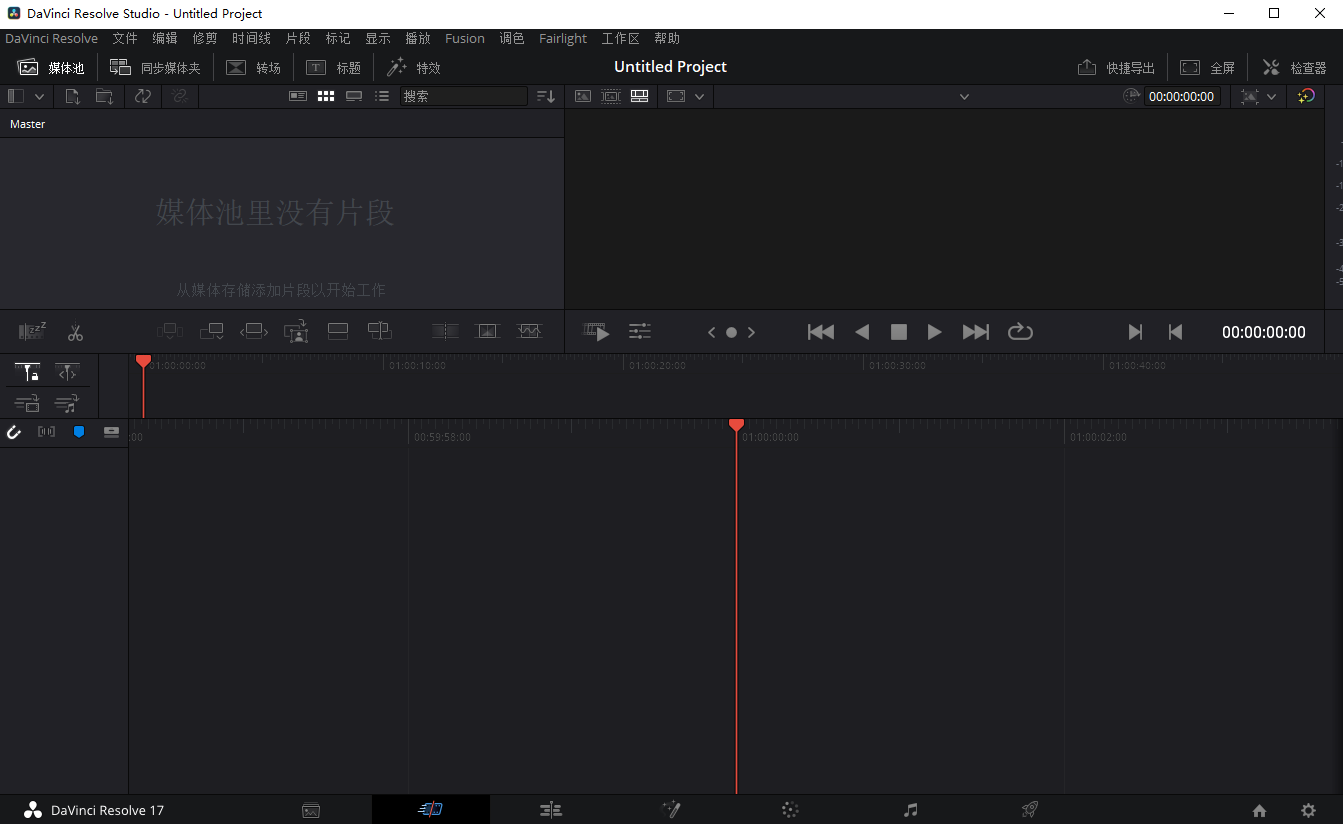1343x824 pixels.
Task: Click the Source Overwrite icon
Action: 379,331
